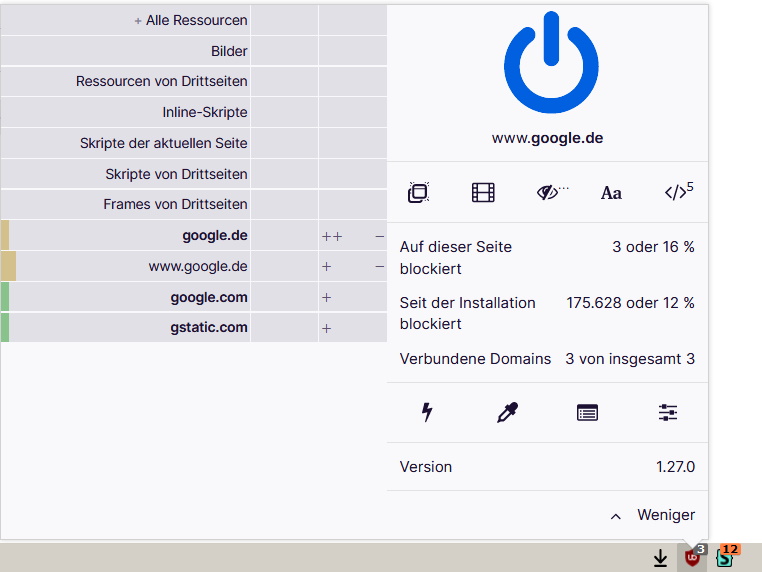Click the blocked minus cell for www.google.de
The image size is (762, 572).
pyautogui.click(x=379, y=266)
